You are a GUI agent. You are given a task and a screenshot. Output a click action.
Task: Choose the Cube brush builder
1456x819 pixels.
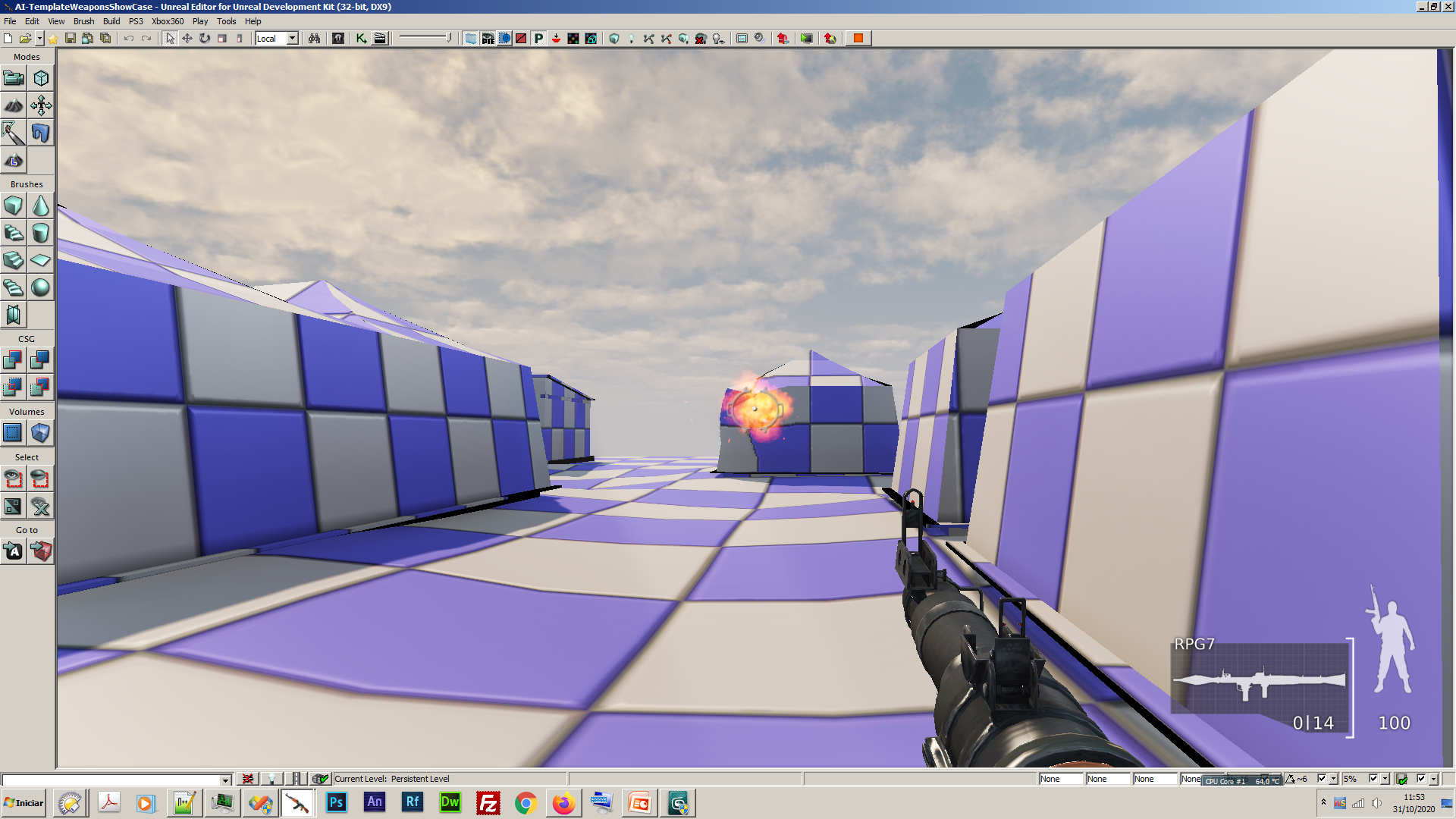[13, 206]
